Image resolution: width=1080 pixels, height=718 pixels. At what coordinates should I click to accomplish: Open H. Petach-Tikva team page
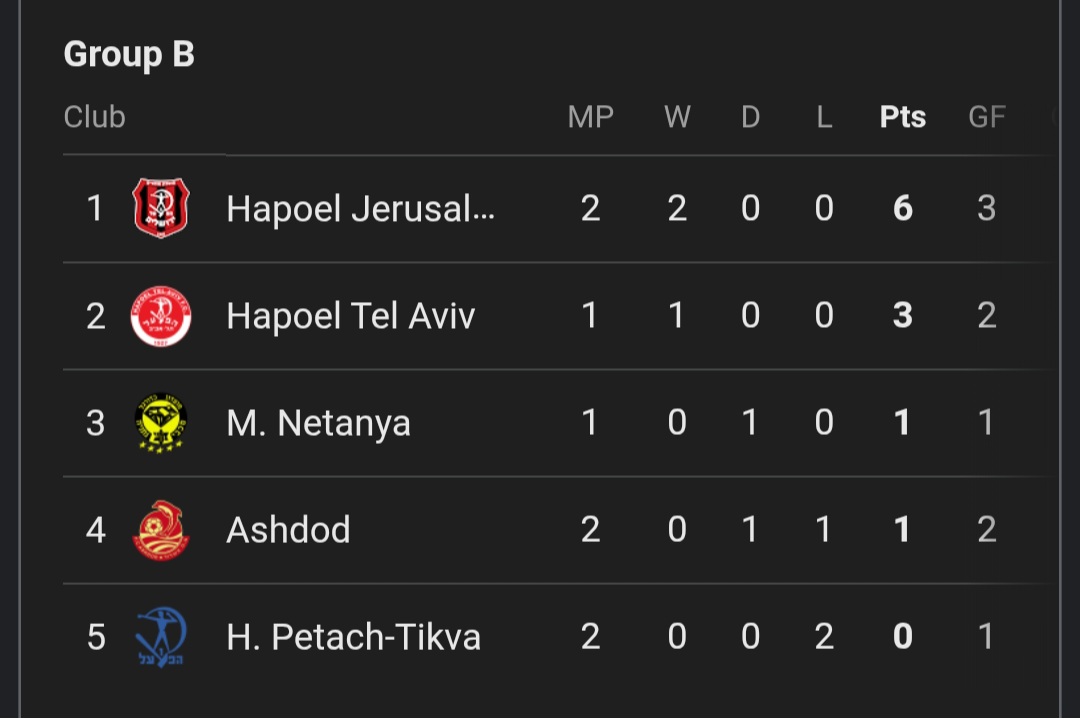[353, 637]
